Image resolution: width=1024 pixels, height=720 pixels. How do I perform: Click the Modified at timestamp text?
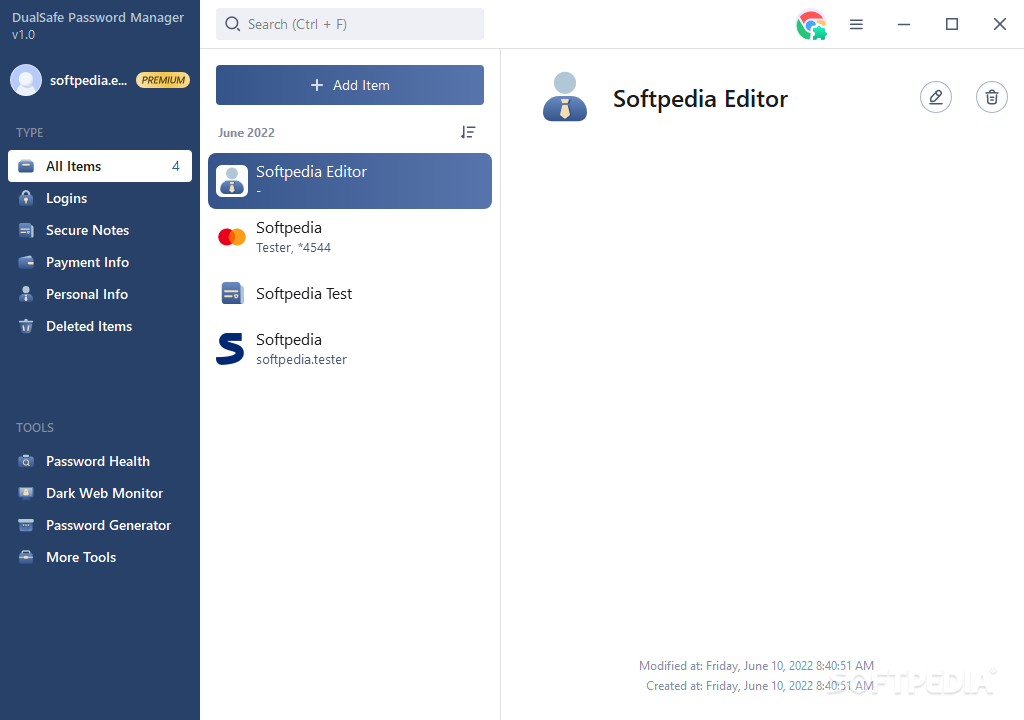pyautogui.click(x=756, y=666)
